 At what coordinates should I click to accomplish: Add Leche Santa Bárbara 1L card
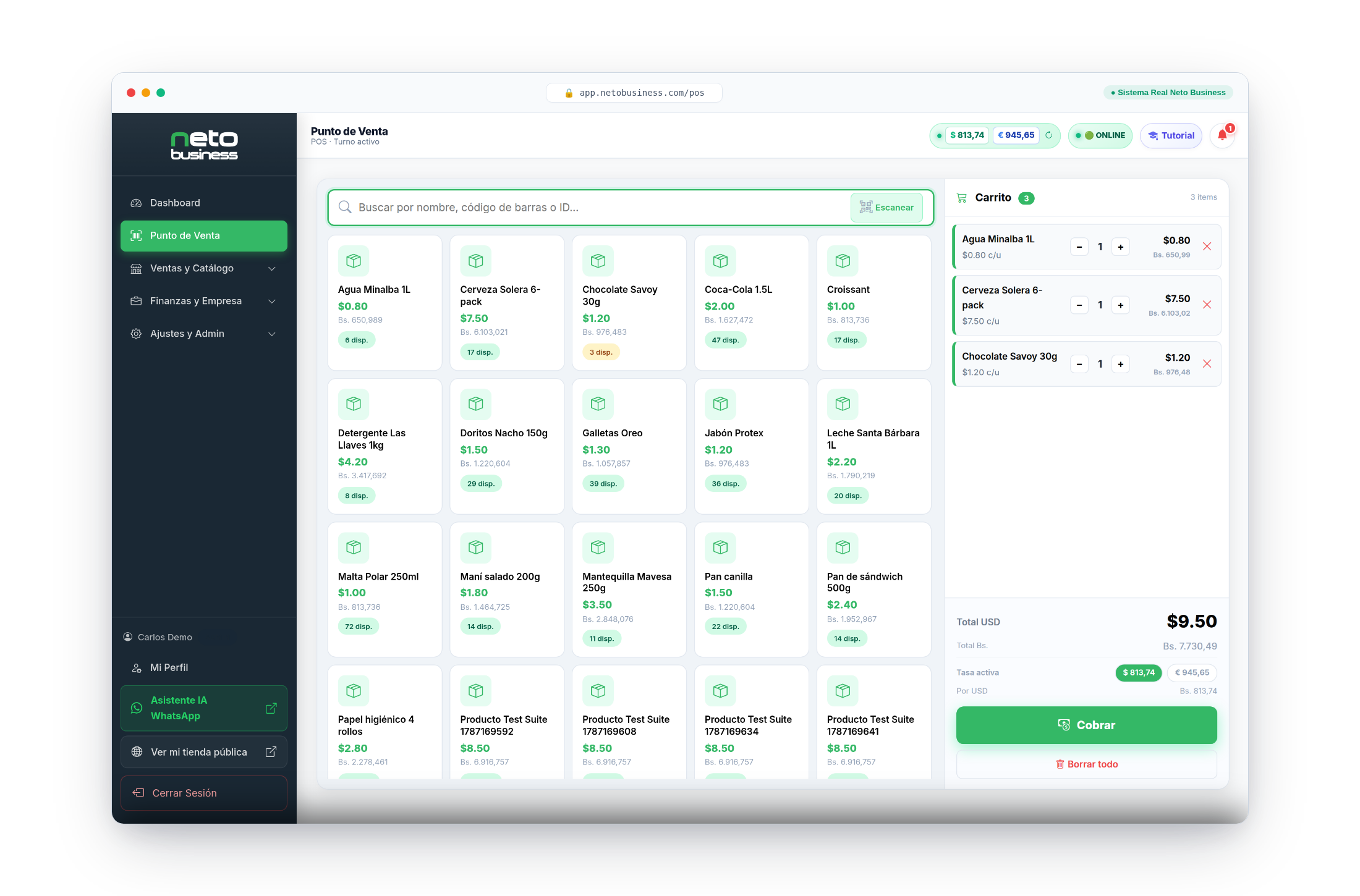tap(873, 446)
